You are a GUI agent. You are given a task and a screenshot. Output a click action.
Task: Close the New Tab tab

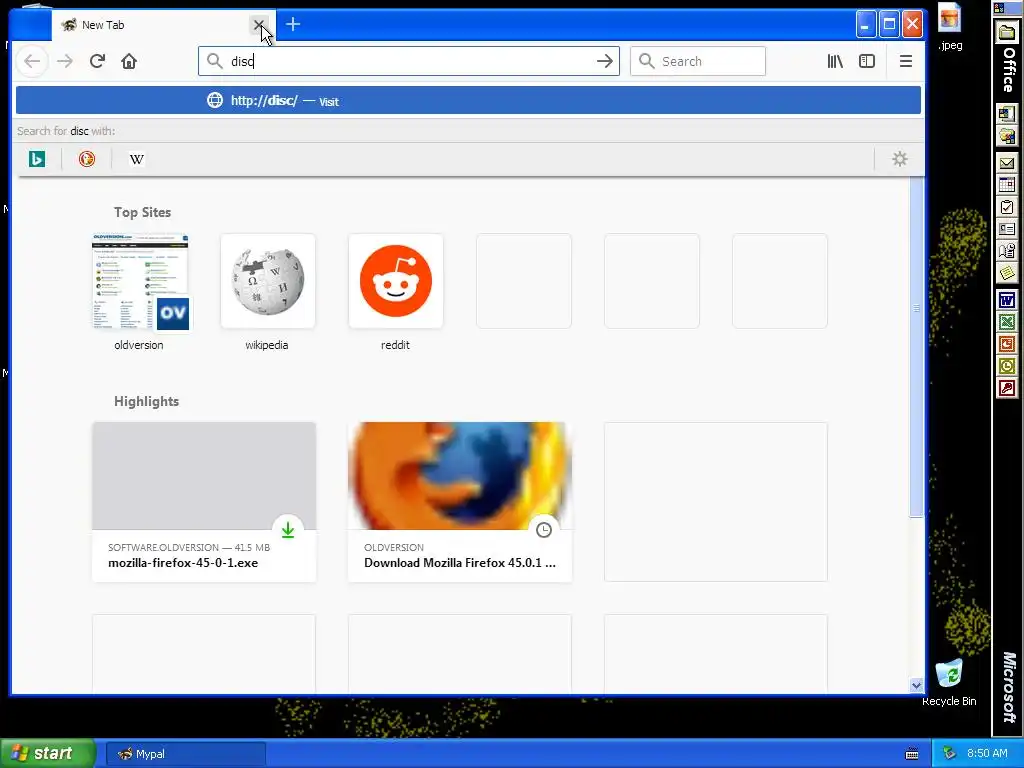pos(259,25)
